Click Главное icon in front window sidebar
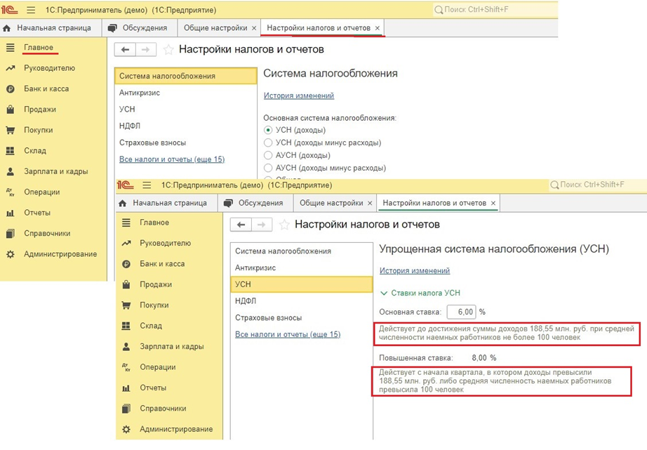 126,223
